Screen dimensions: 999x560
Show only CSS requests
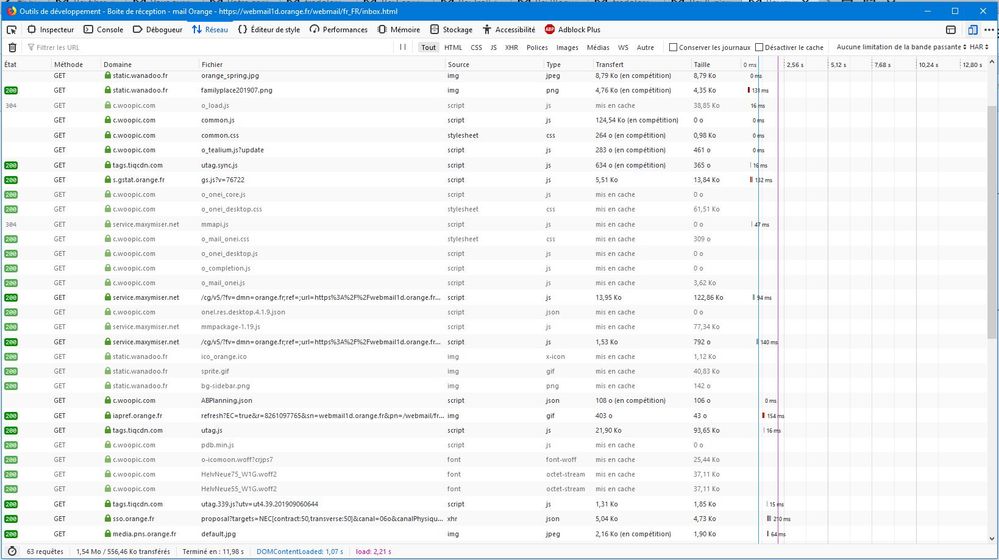[476, 47]
